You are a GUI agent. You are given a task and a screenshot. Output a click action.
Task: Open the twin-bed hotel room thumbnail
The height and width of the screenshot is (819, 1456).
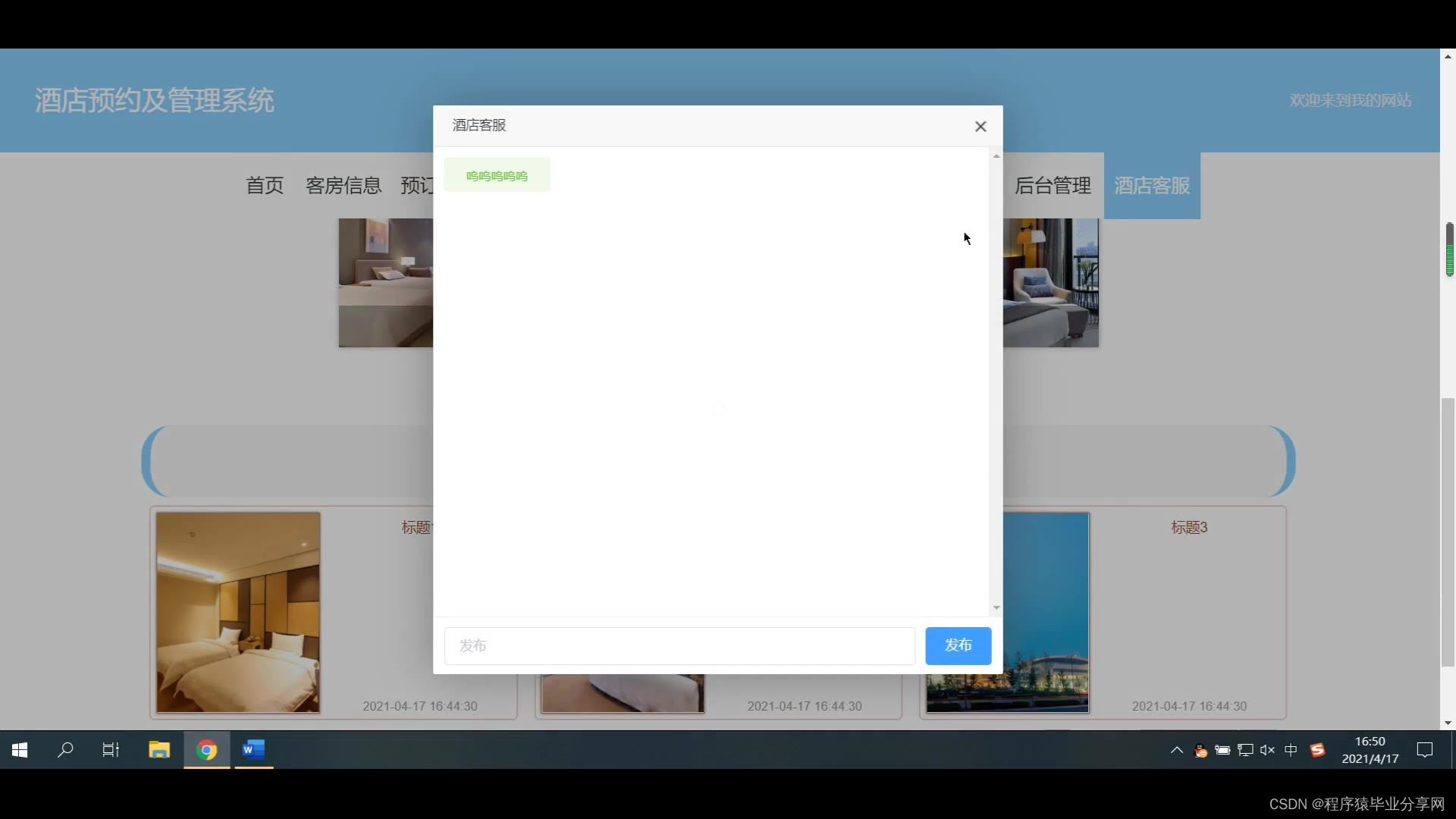238,612
